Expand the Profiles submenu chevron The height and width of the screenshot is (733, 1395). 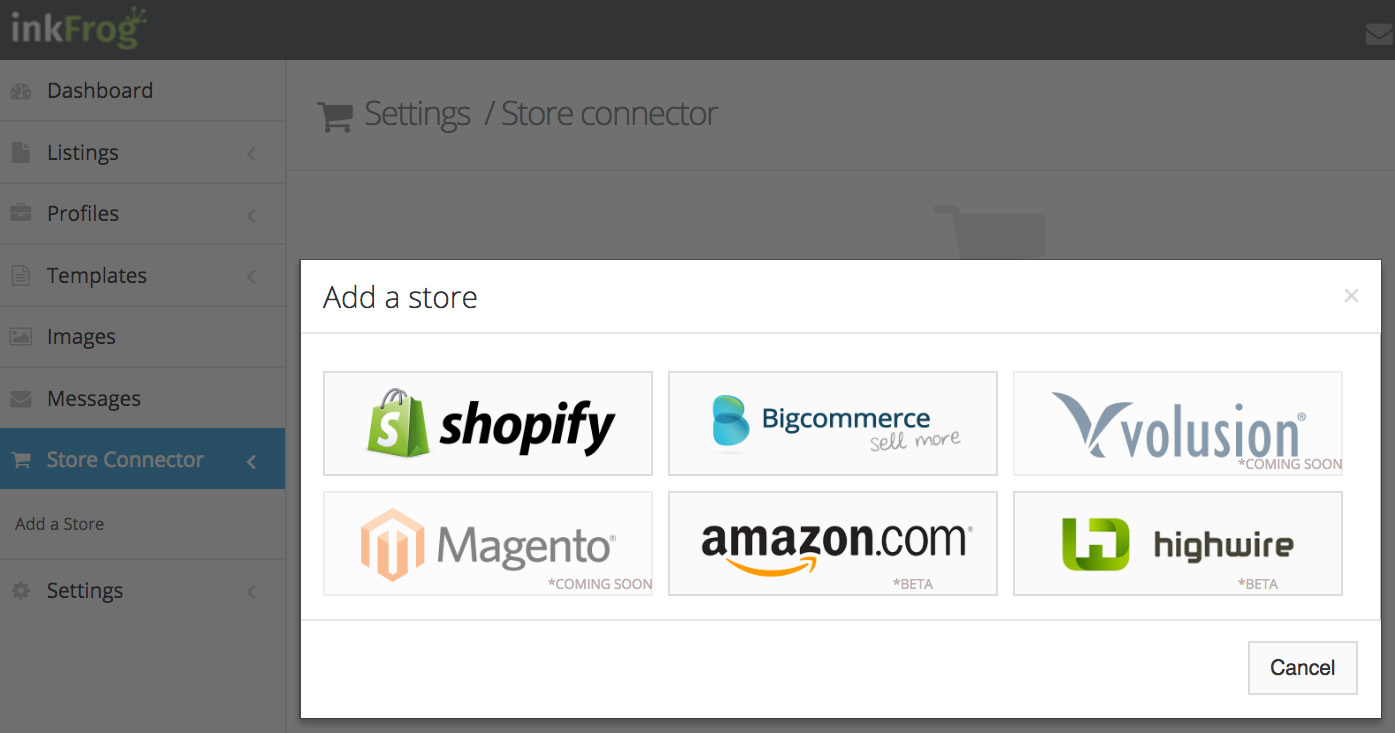point(251,215)
